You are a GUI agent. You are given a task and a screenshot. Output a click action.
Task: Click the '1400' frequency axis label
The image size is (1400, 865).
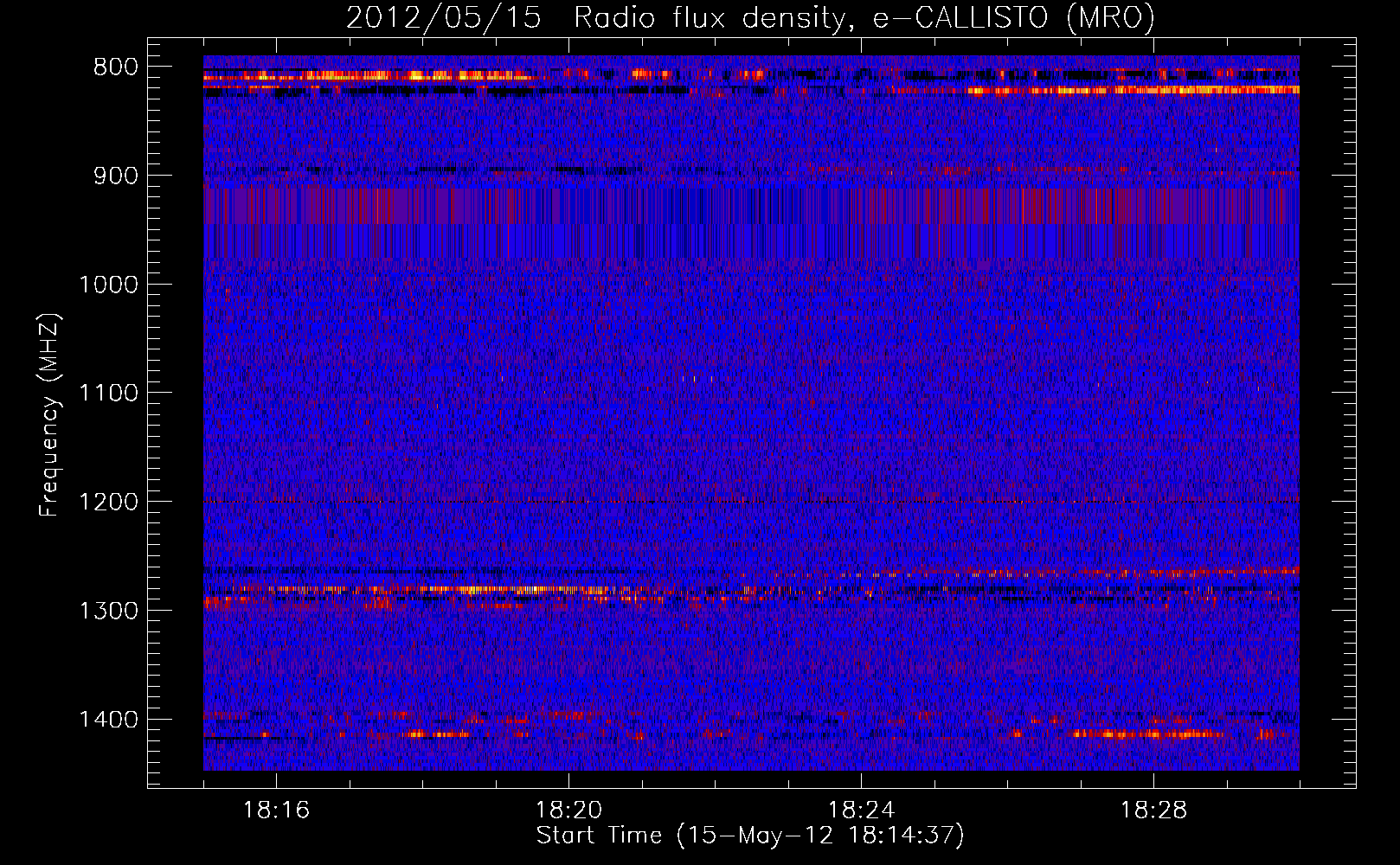pyautogui.click(x=108, y=720)
